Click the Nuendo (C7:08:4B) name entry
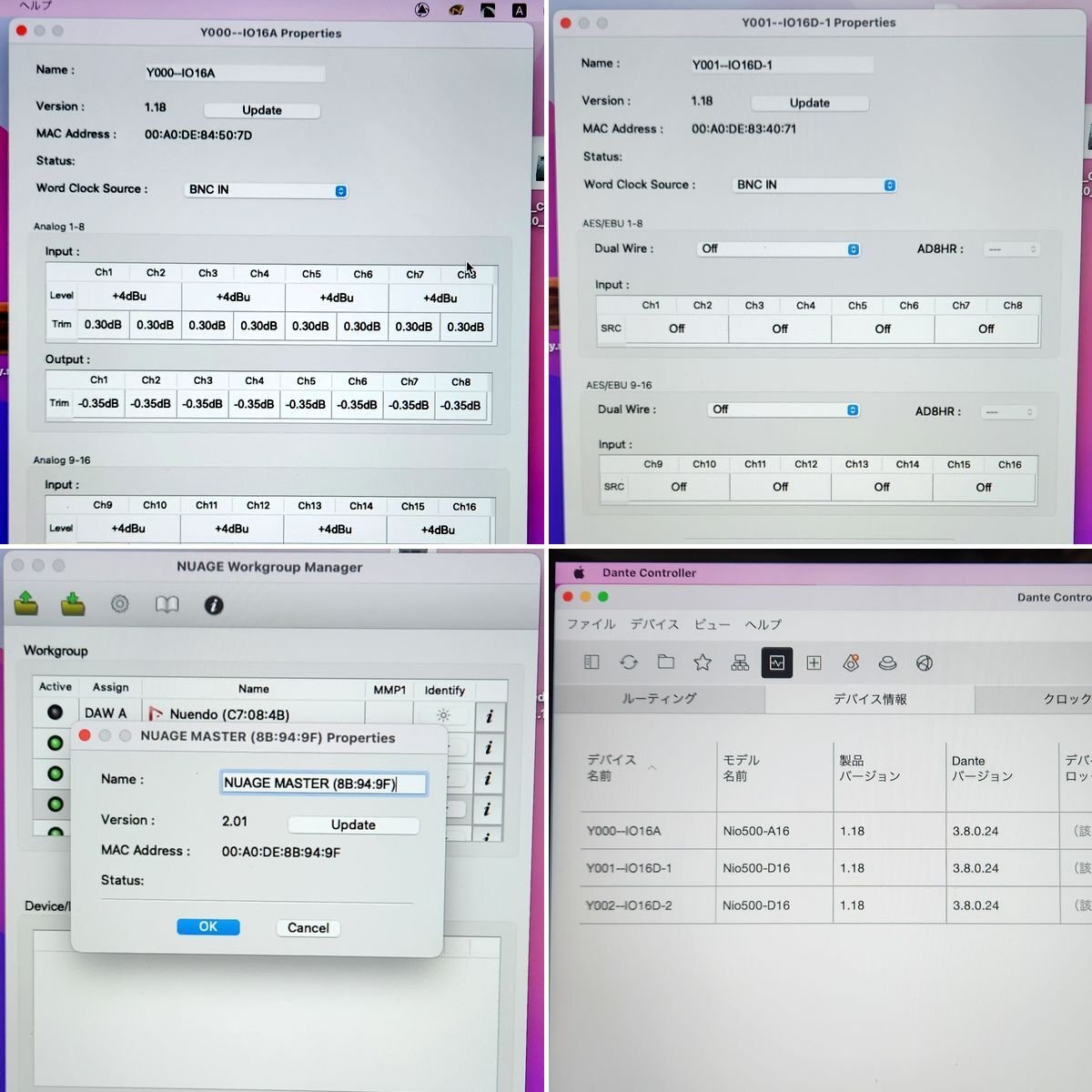The width and height of the screenshot is (1092, 1092). tap(229, 714)
